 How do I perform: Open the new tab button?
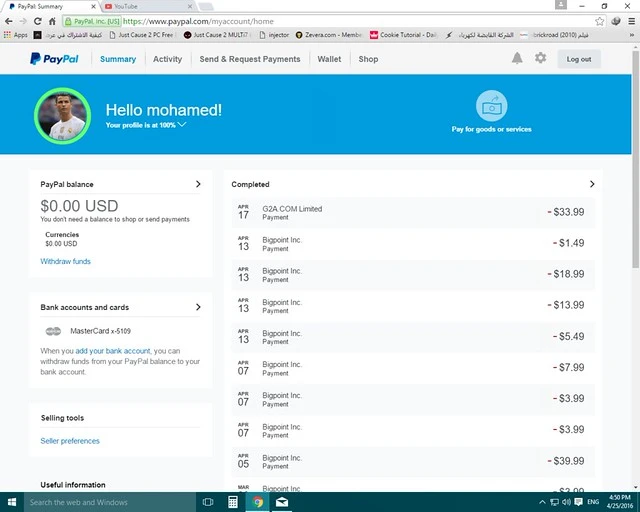tap(206, 7)
